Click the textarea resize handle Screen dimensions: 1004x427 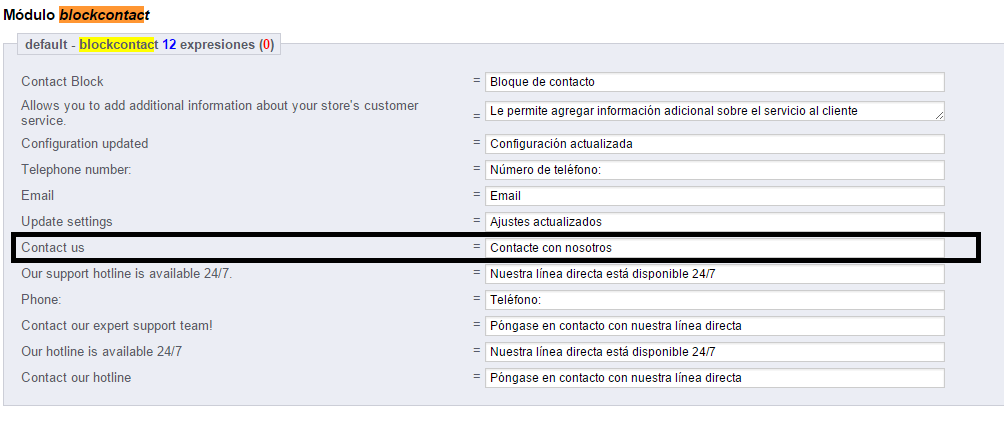pos(939,116)
